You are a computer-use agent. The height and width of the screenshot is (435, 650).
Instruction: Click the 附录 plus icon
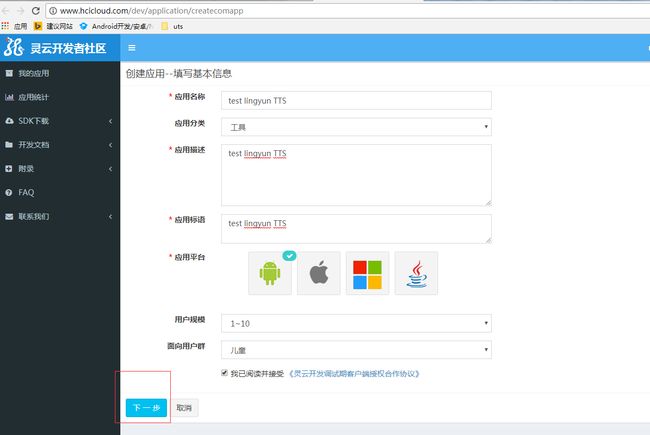9,168
